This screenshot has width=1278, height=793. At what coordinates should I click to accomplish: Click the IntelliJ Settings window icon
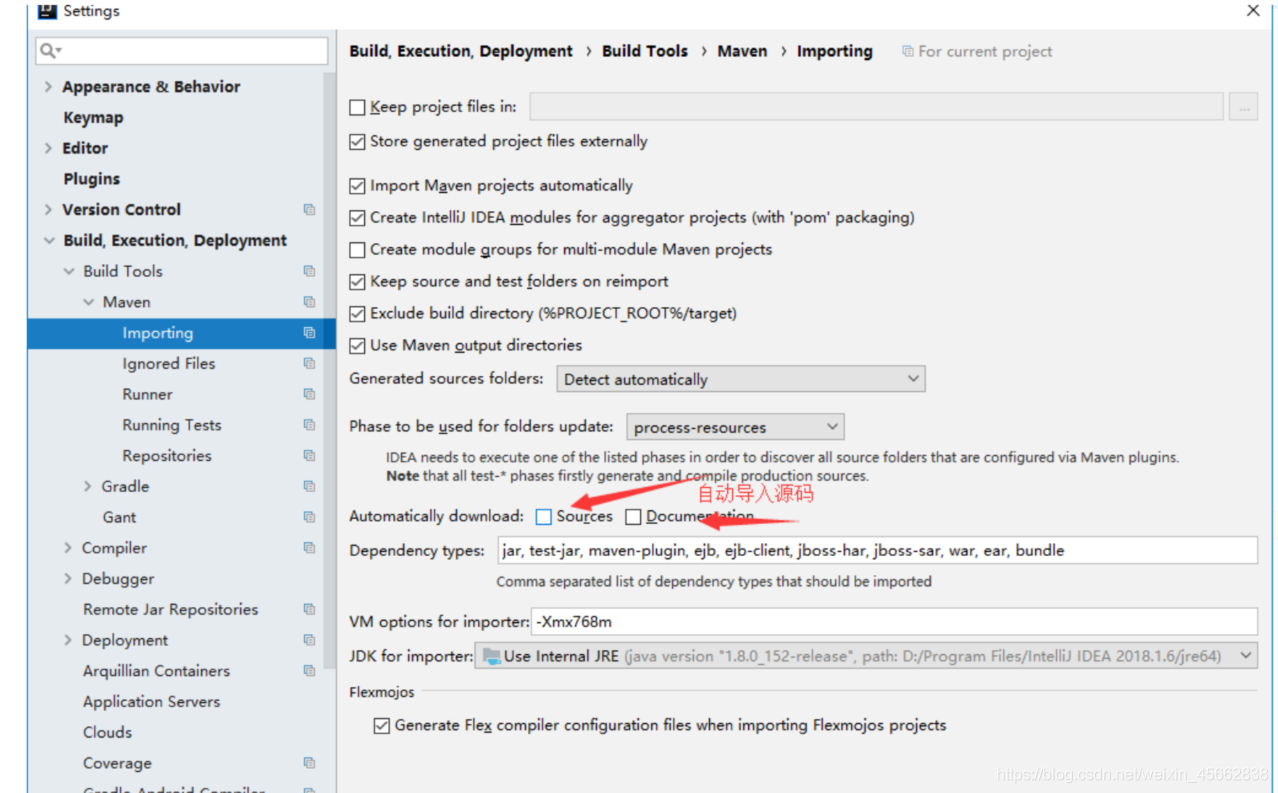tap(46, 11)
